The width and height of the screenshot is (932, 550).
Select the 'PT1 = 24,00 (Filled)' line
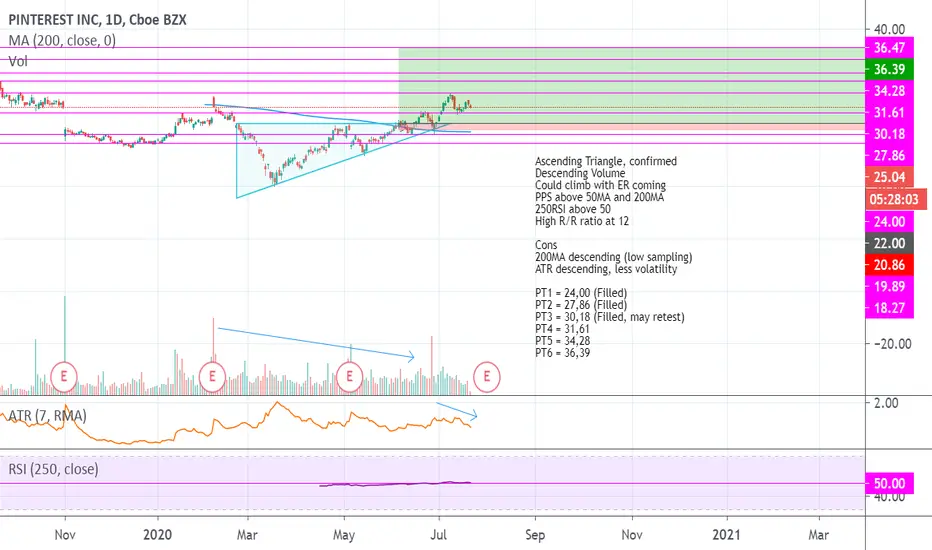tap(581, 293)
